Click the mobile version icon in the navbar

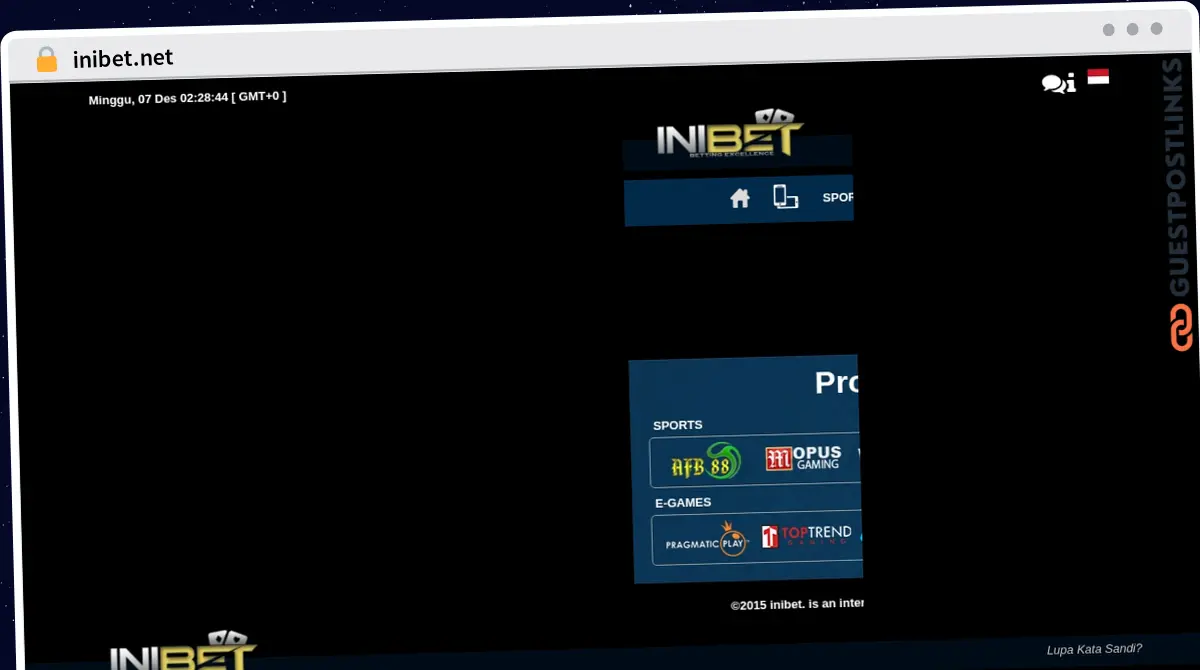[785, 197]
